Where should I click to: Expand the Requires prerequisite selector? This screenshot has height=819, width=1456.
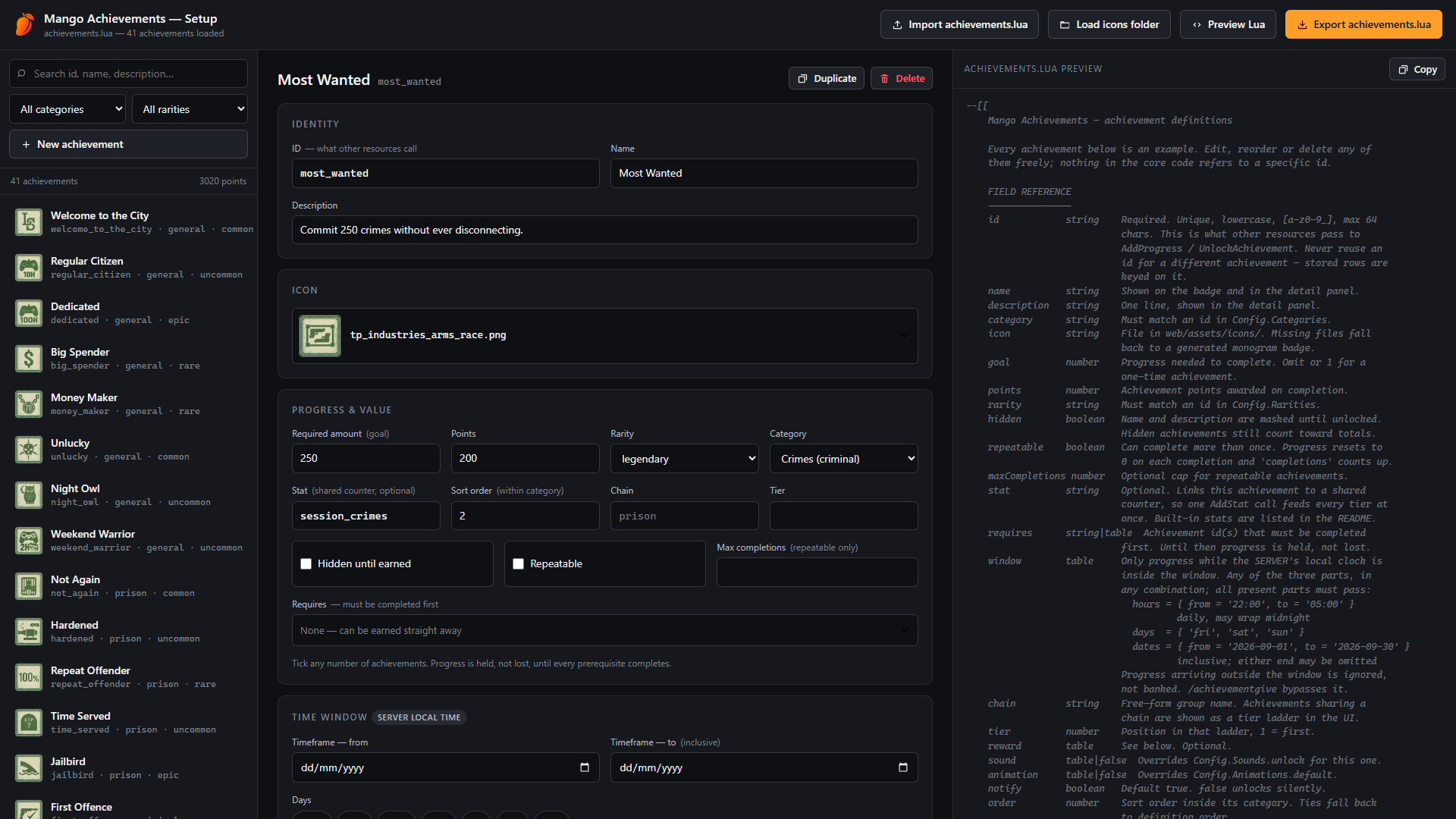[605, 630]
